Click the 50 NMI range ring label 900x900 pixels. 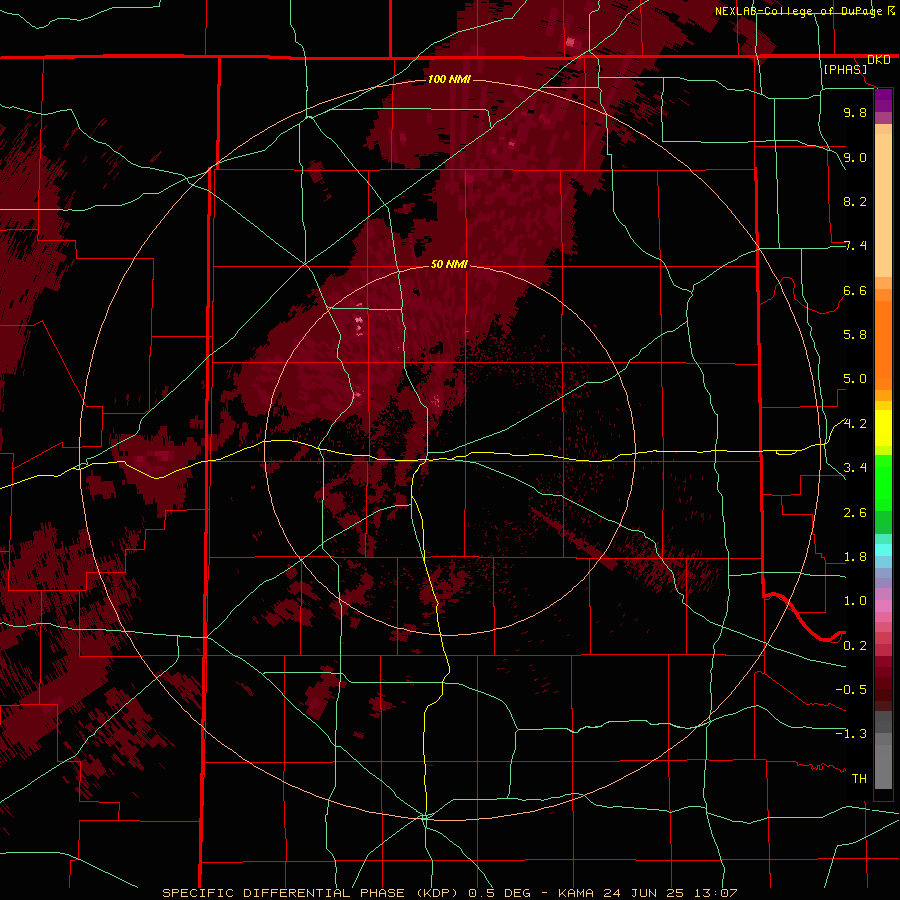449,264
